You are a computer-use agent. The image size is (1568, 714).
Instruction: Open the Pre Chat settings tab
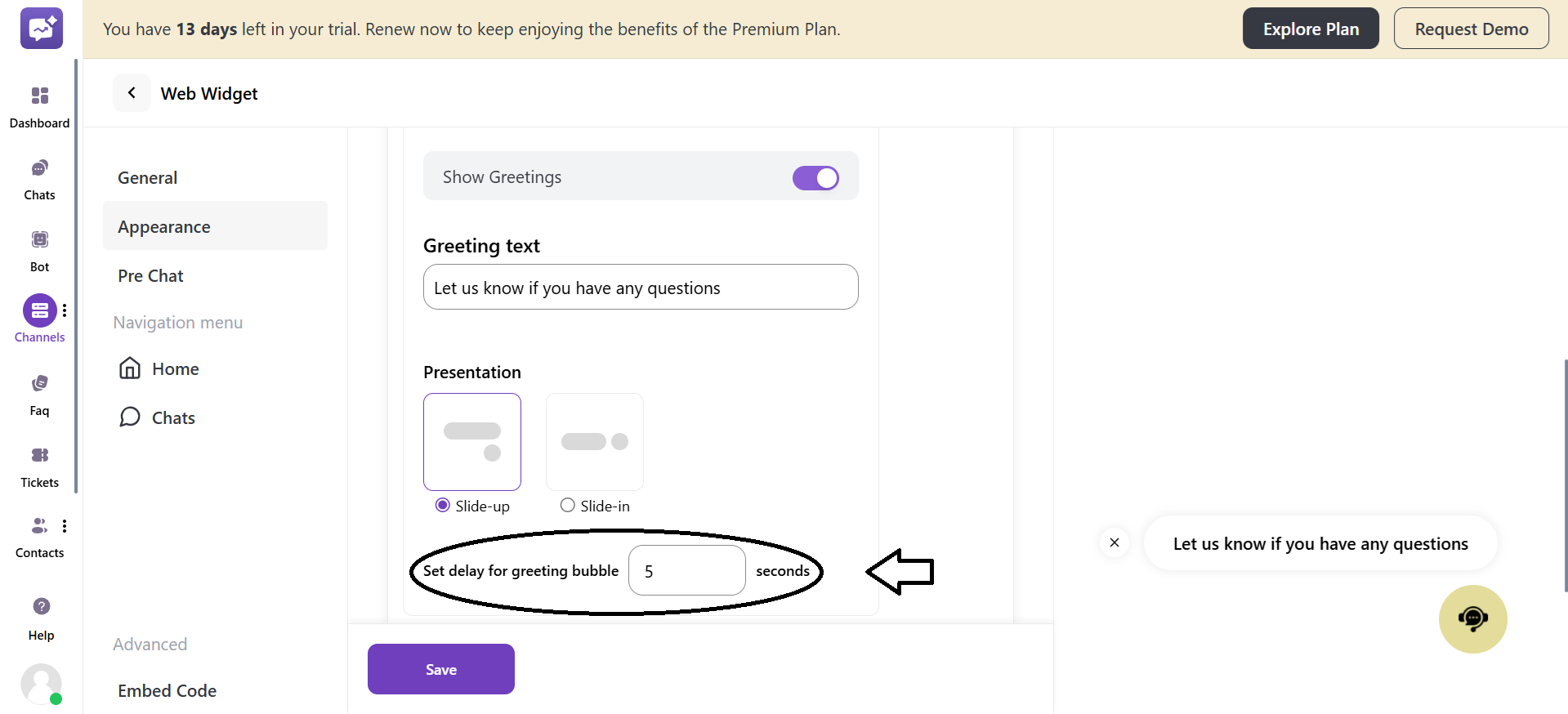tap(151, 275)
